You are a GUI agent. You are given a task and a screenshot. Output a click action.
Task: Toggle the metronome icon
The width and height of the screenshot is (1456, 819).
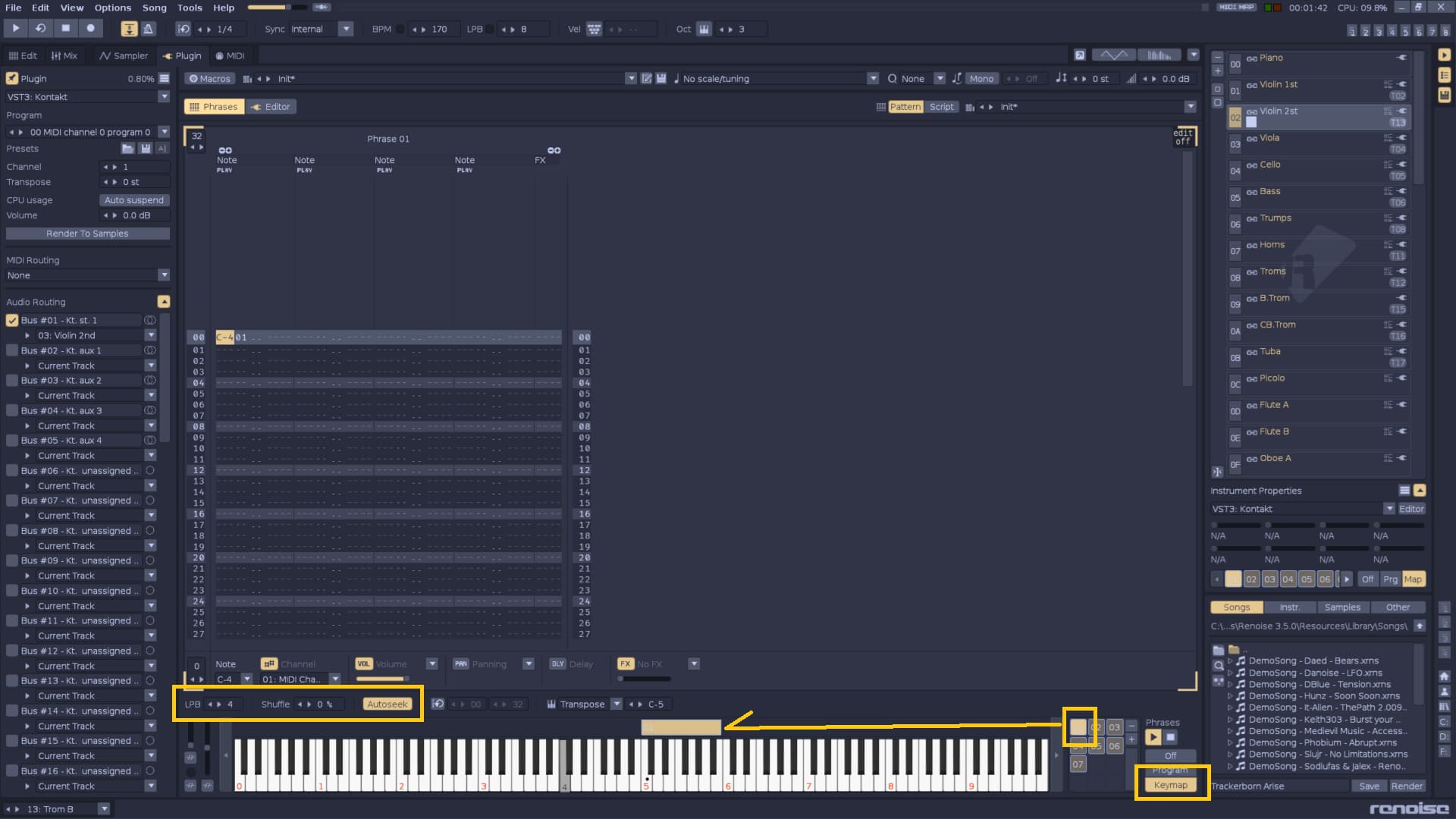point(148,29)
